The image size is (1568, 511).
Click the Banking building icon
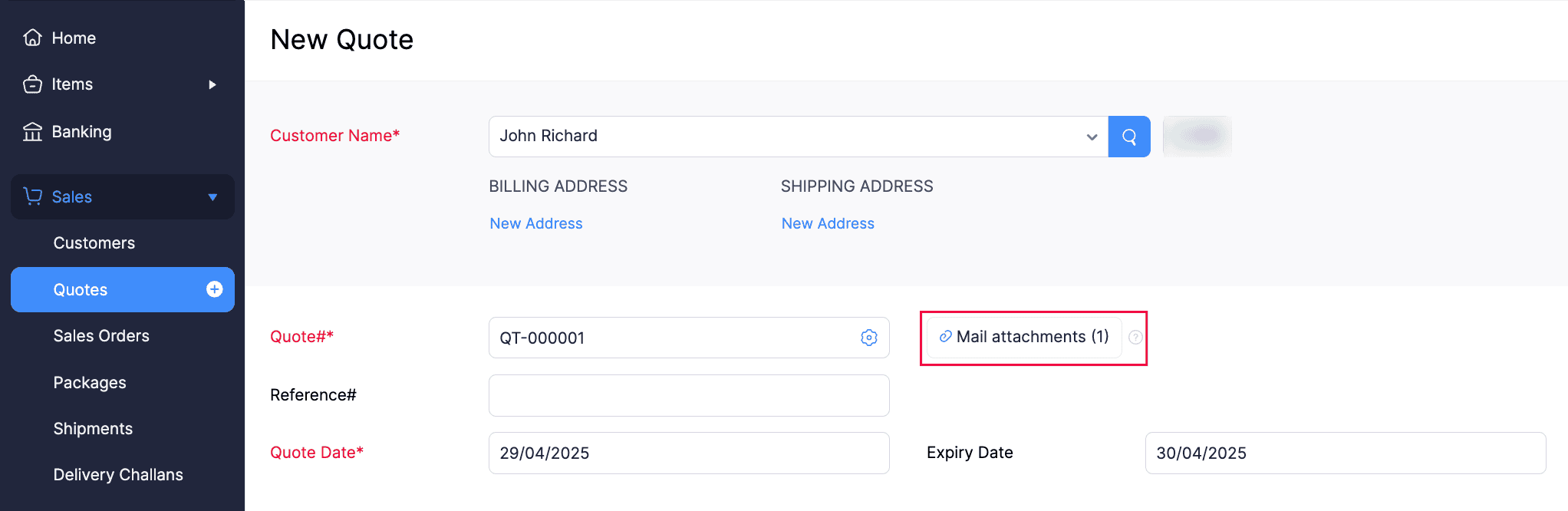(32, 132)
